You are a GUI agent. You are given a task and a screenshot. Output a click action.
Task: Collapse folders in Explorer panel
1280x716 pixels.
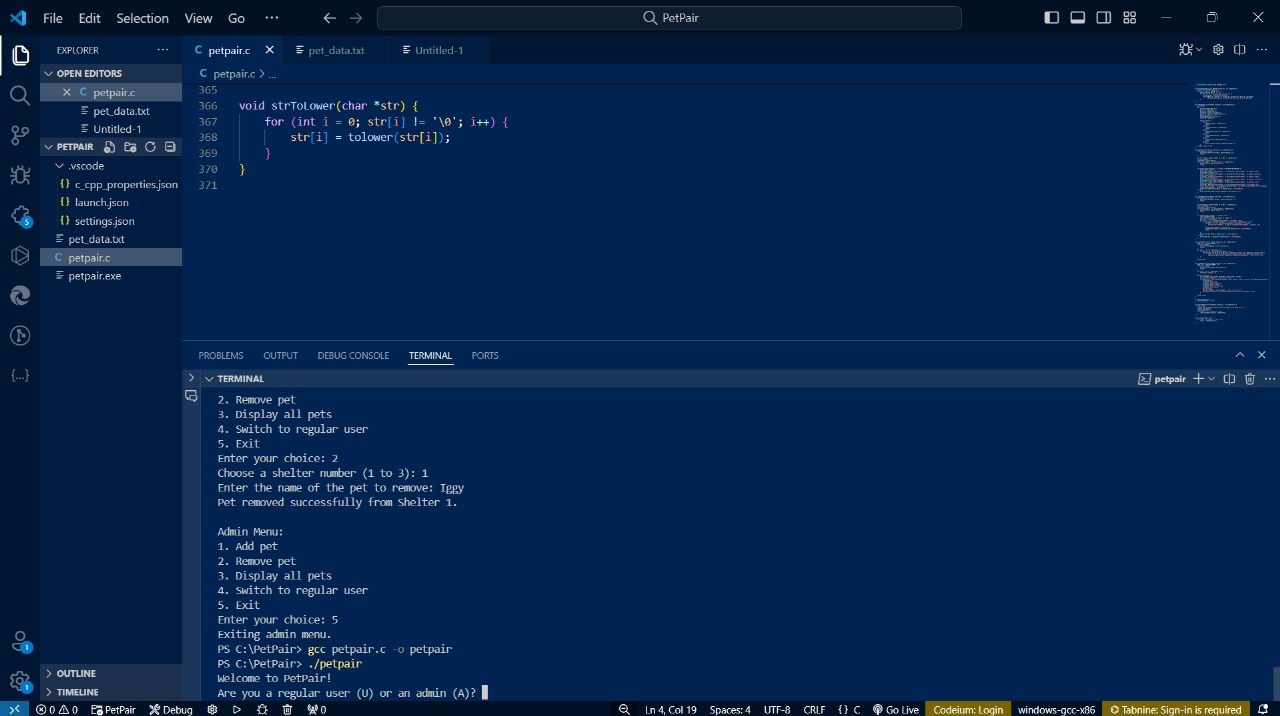(x=169, y=146)
